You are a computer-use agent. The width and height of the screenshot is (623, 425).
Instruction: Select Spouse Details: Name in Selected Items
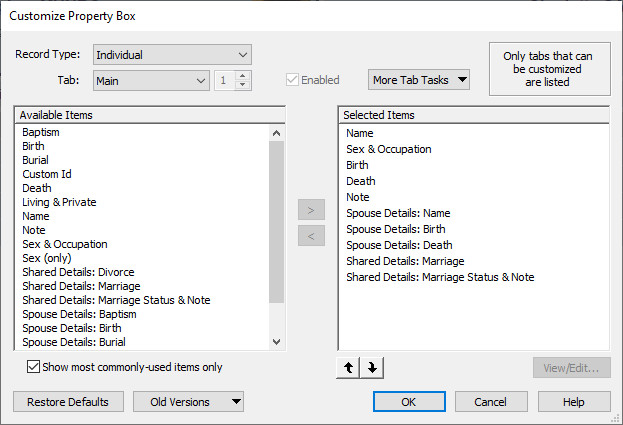point(398,213)
